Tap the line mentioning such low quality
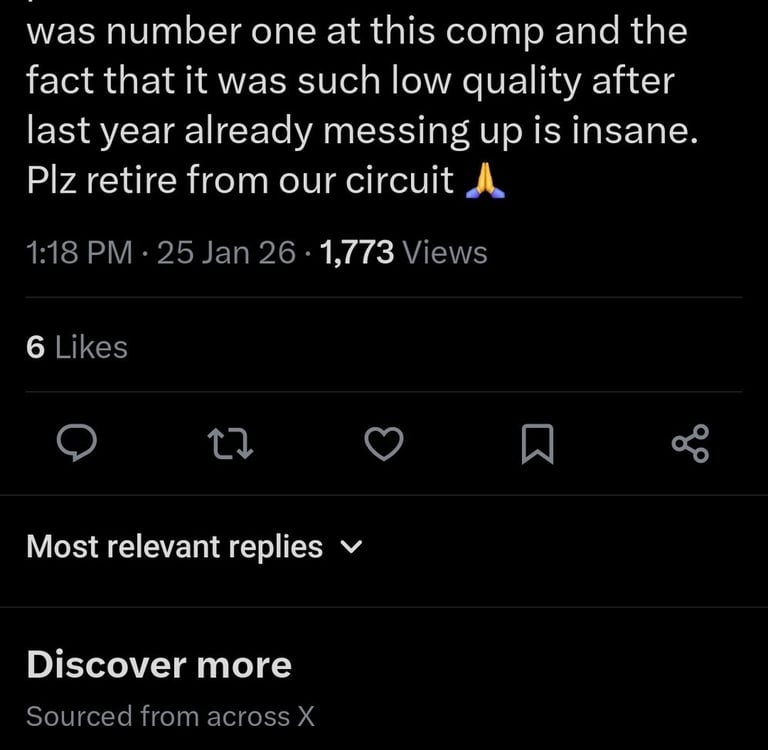 350,82
